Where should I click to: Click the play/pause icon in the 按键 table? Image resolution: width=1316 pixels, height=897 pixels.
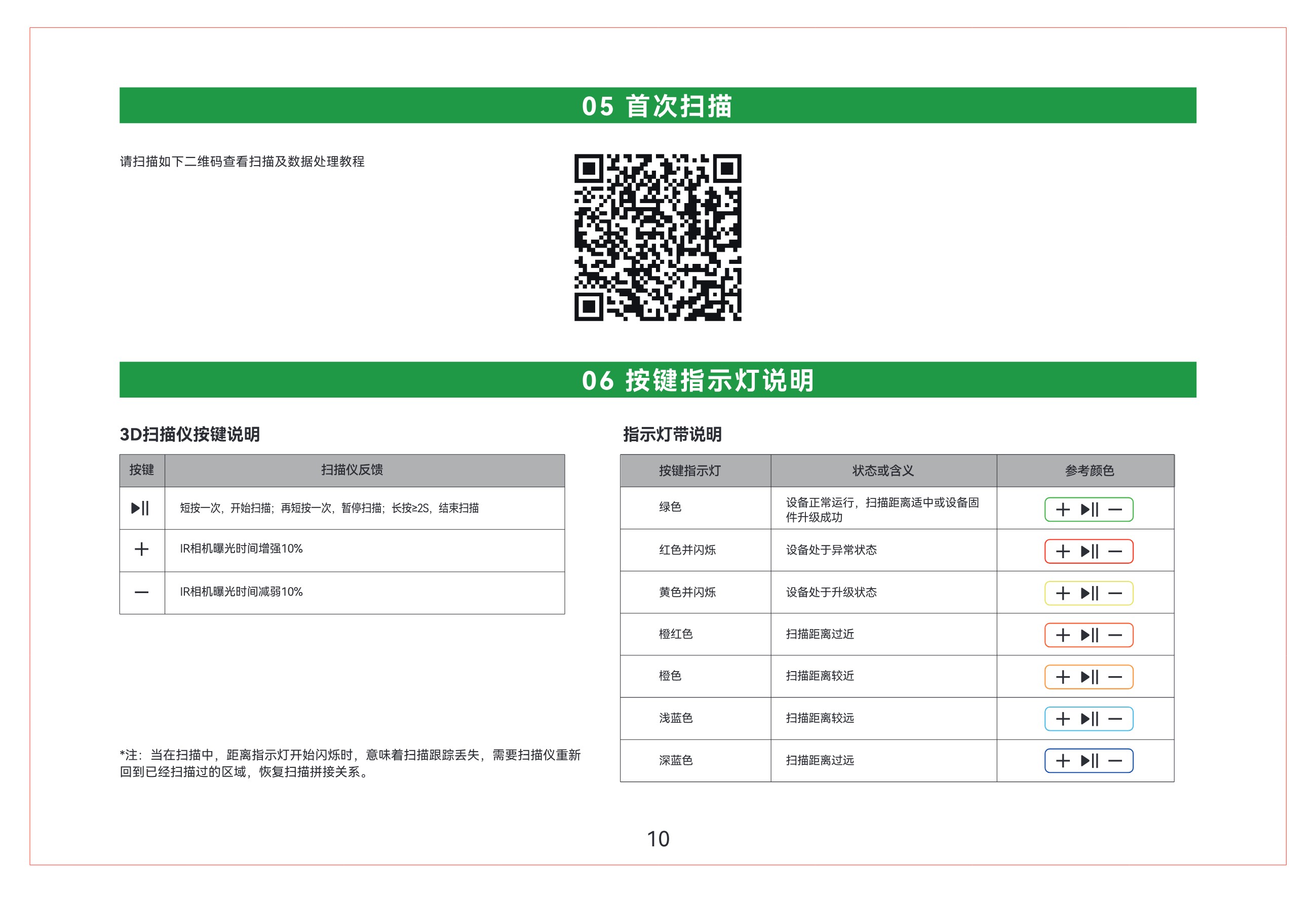coord(140,508)
